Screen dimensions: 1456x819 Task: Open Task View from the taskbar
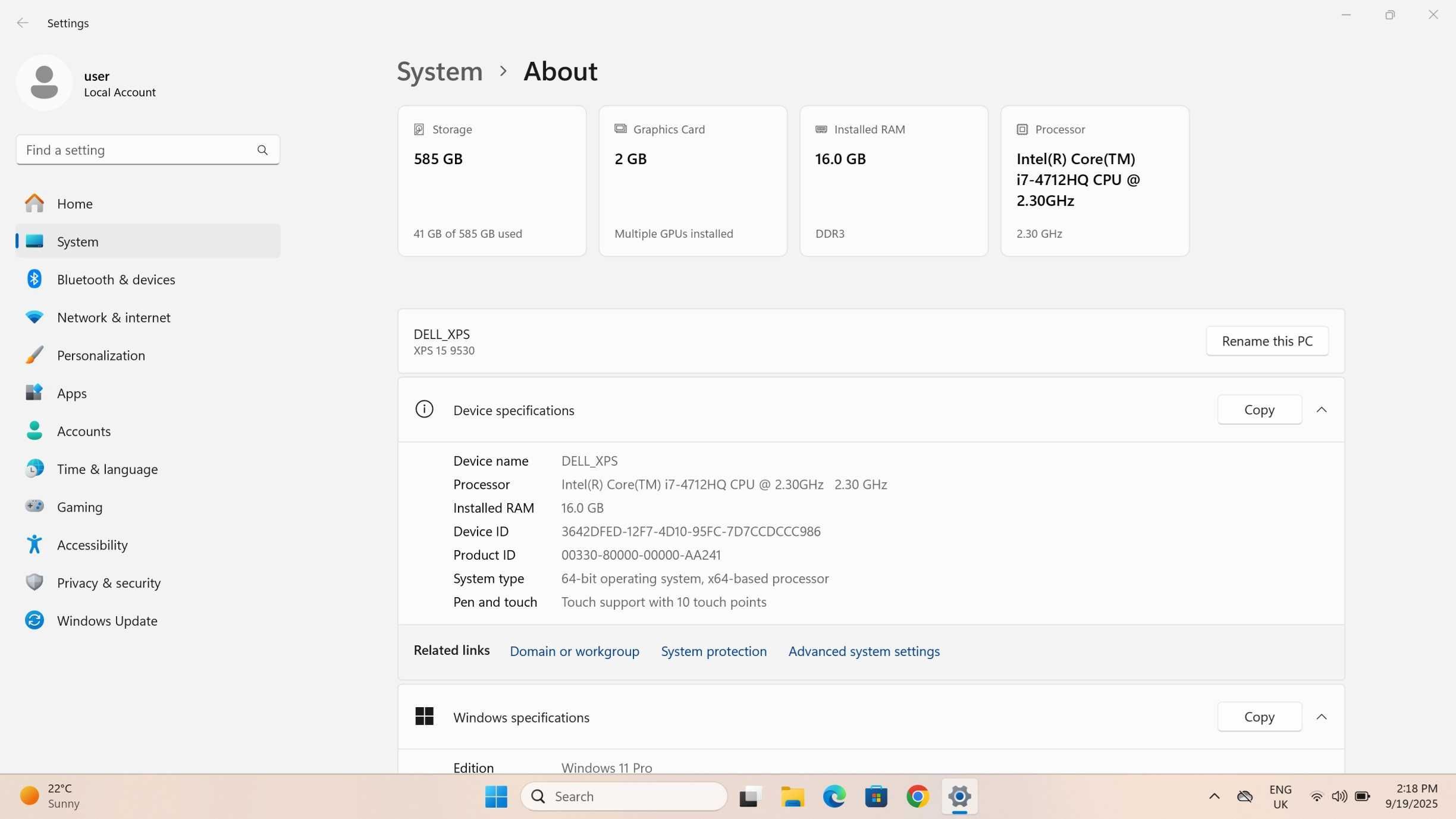(751, 796)
